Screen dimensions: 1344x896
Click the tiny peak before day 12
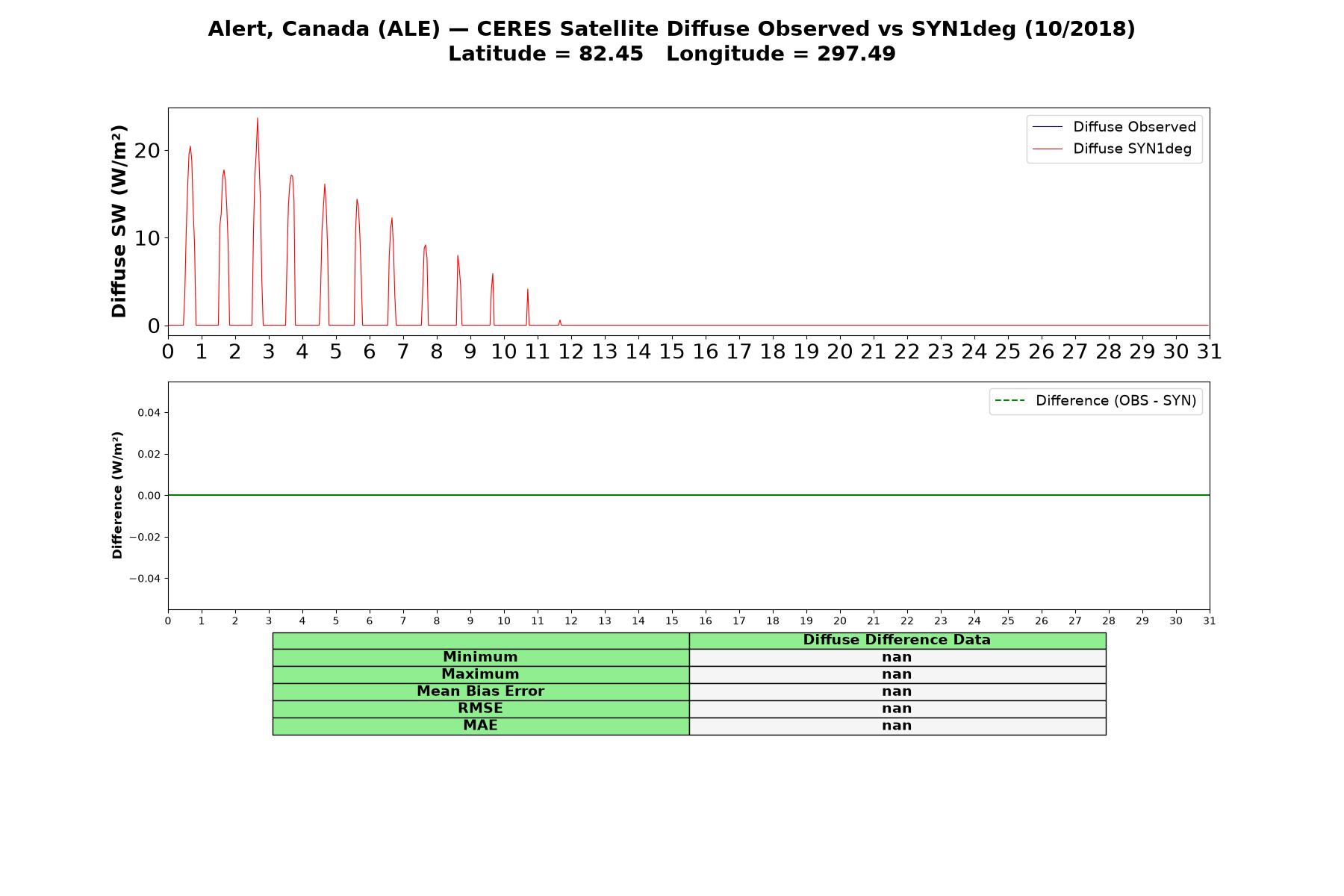[560, 321]
